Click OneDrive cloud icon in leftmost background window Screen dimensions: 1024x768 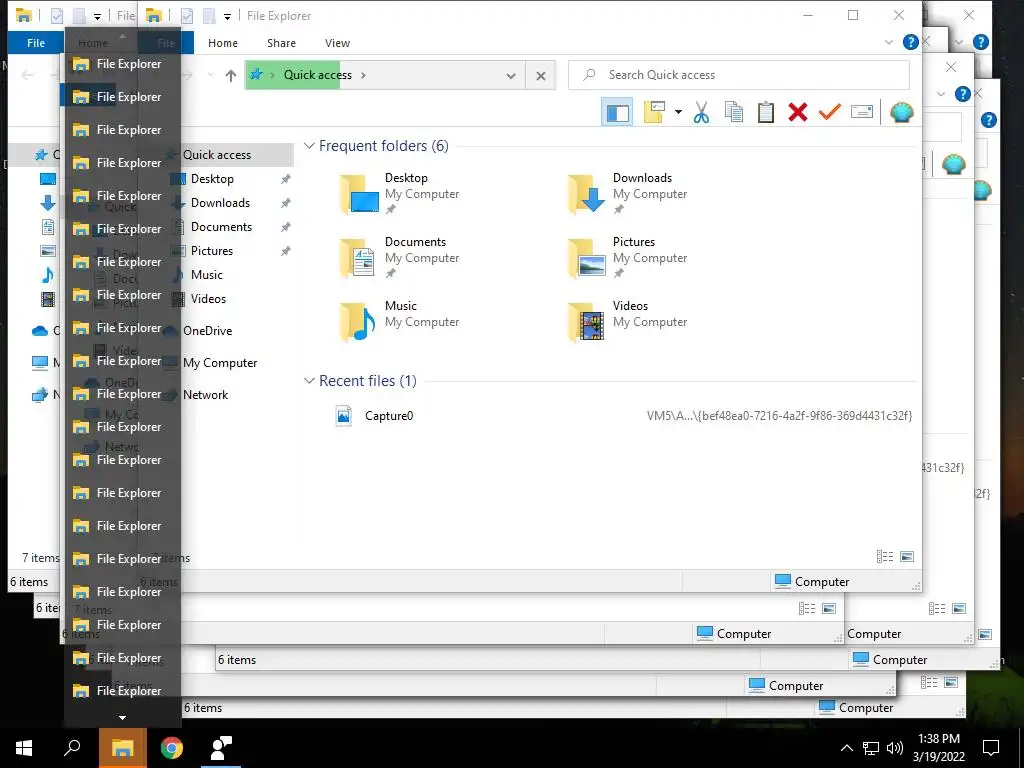(x=40, y=330)
